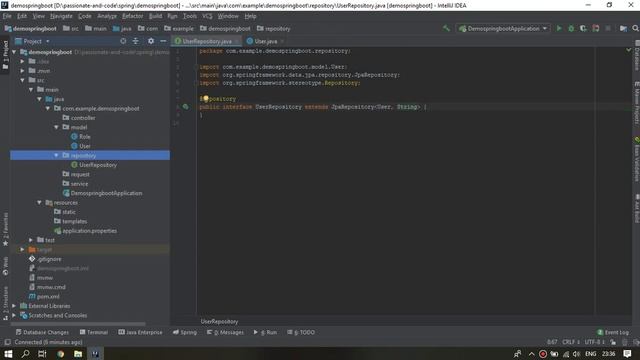Open the Terminal tool window
The width and height of the screenshot is (640, 360).
click(x=94, y=332)
